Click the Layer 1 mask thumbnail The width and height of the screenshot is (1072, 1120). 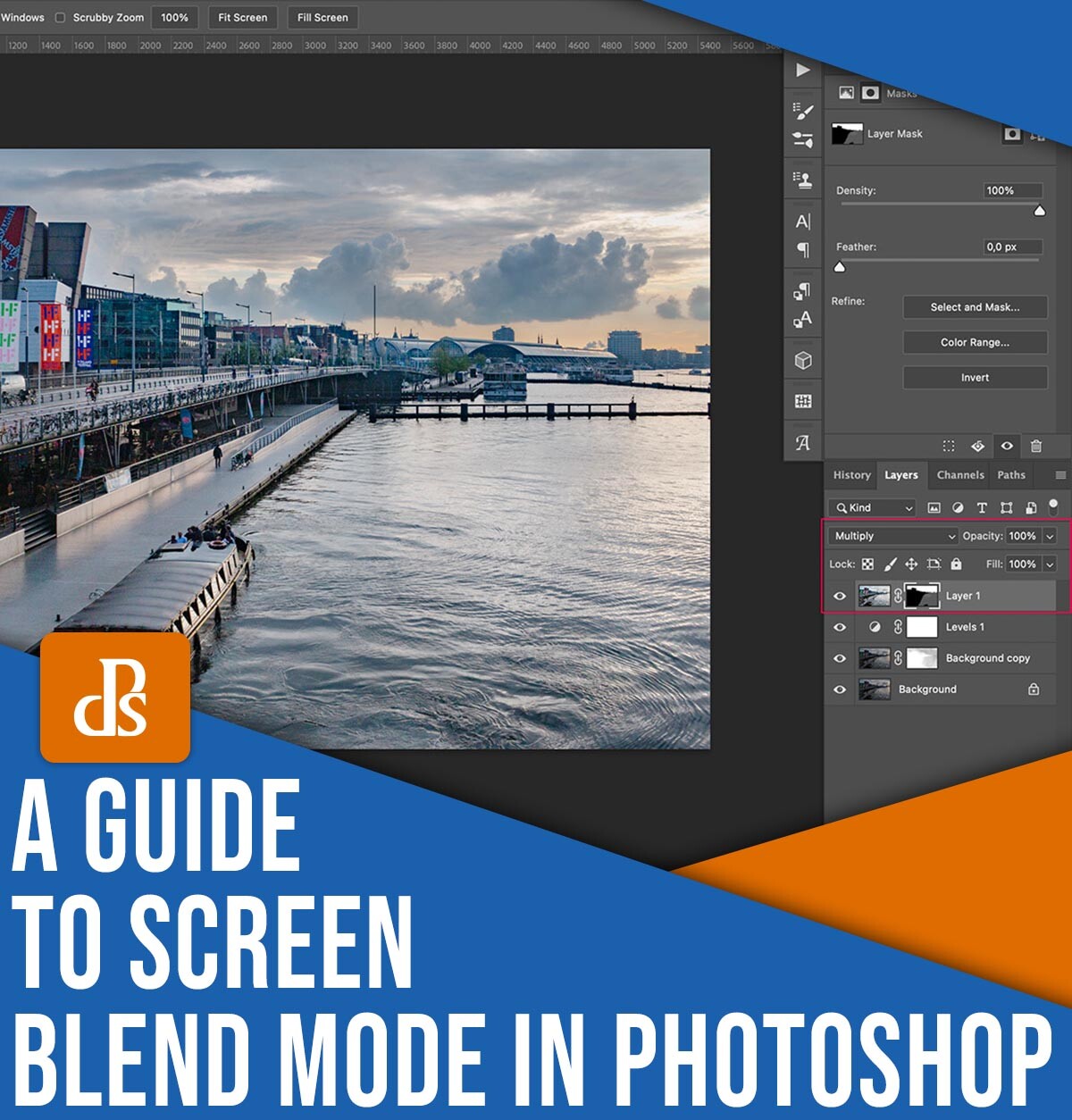922,596
